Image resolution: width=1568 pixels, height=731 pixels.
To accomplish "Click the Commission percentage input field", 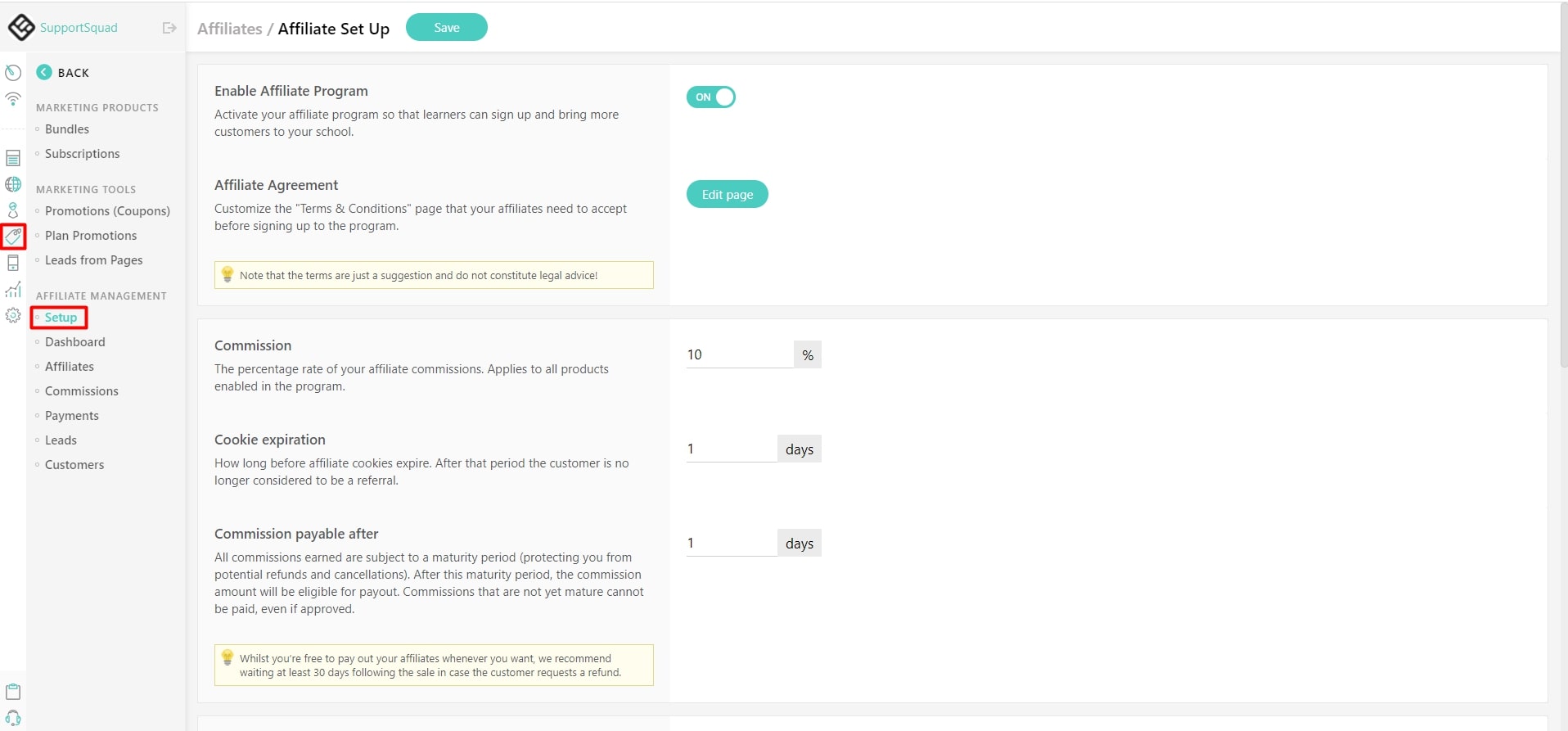I will (740, 354).
